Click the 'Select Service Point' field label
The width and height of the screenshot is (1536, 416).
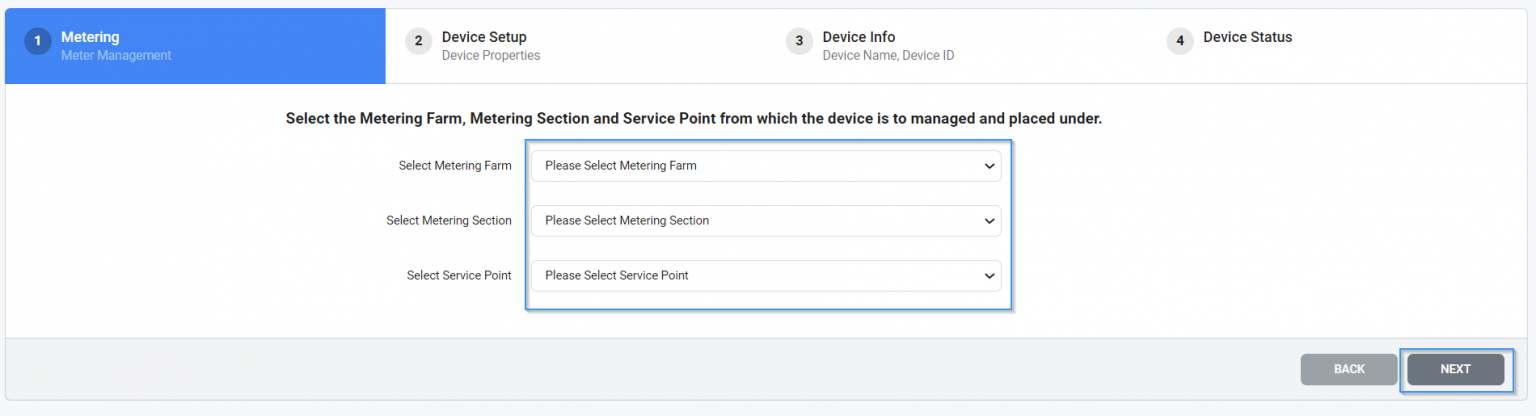point(459,276)
